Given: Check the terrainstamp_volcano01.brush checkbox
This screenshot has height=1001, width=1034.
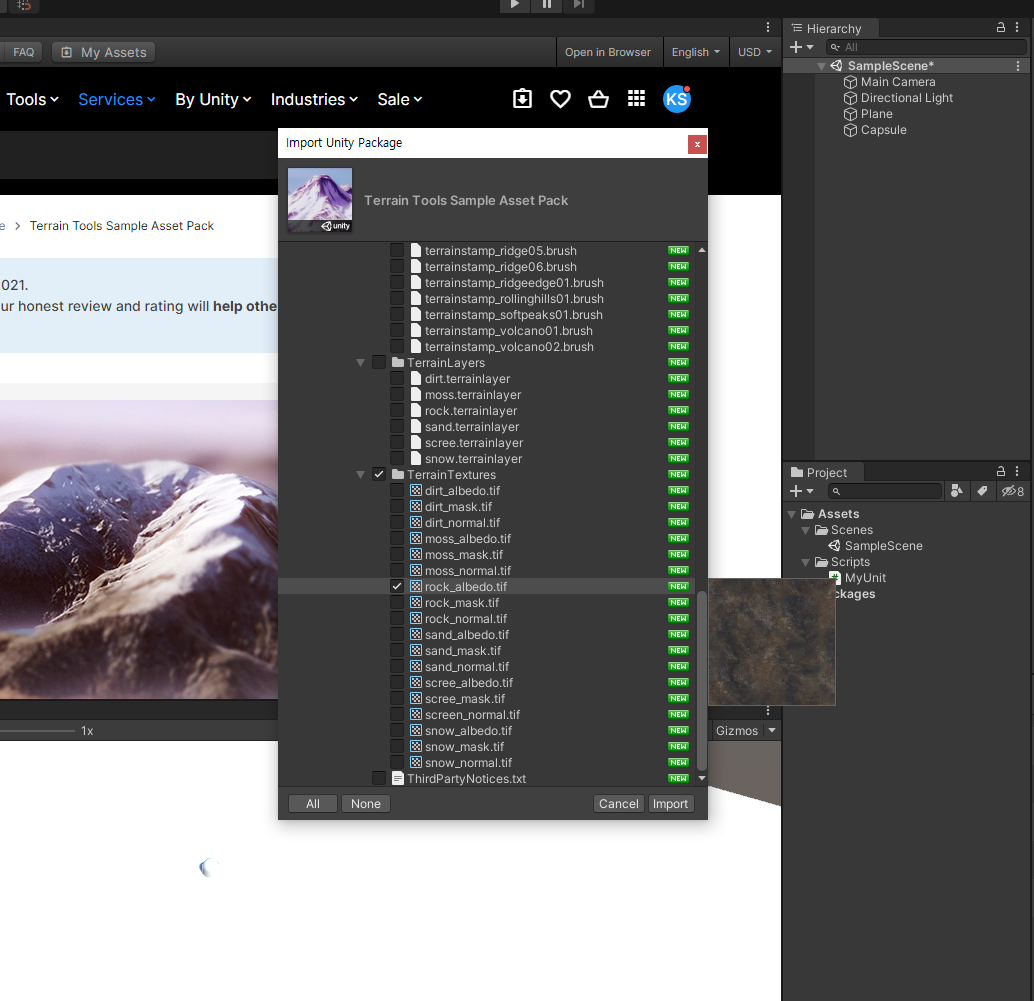Looking at the screenshot, I should pyautogui.click(x=397, y=330).
